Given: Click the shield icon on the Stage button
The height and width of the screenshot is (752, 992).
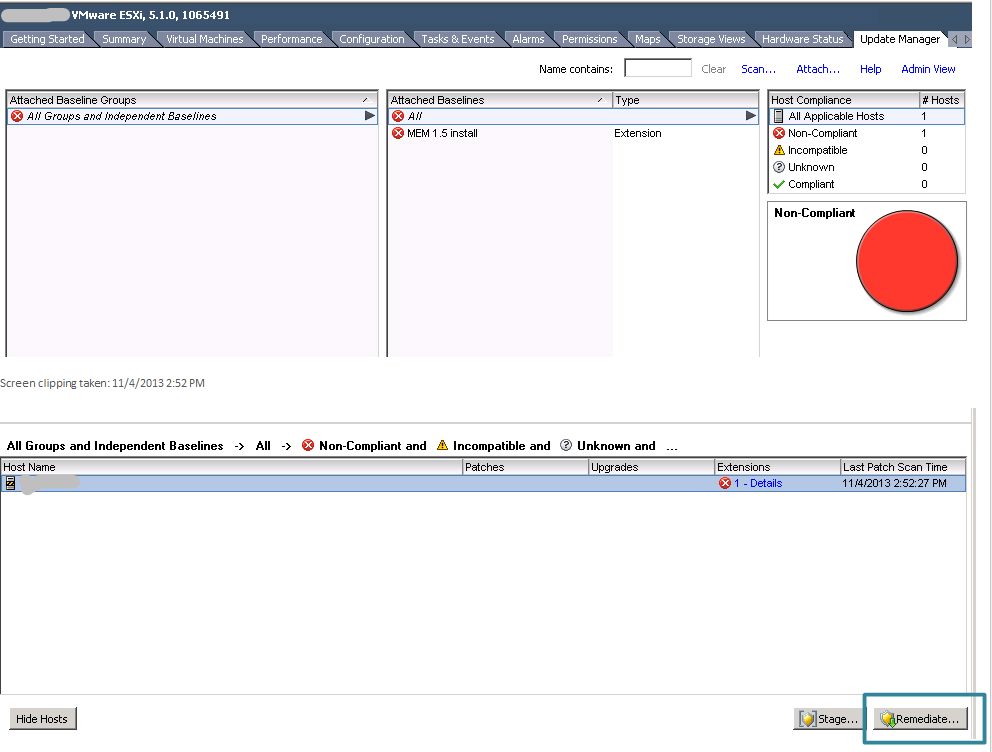Looking at the screenshot, I should point(807,719).
